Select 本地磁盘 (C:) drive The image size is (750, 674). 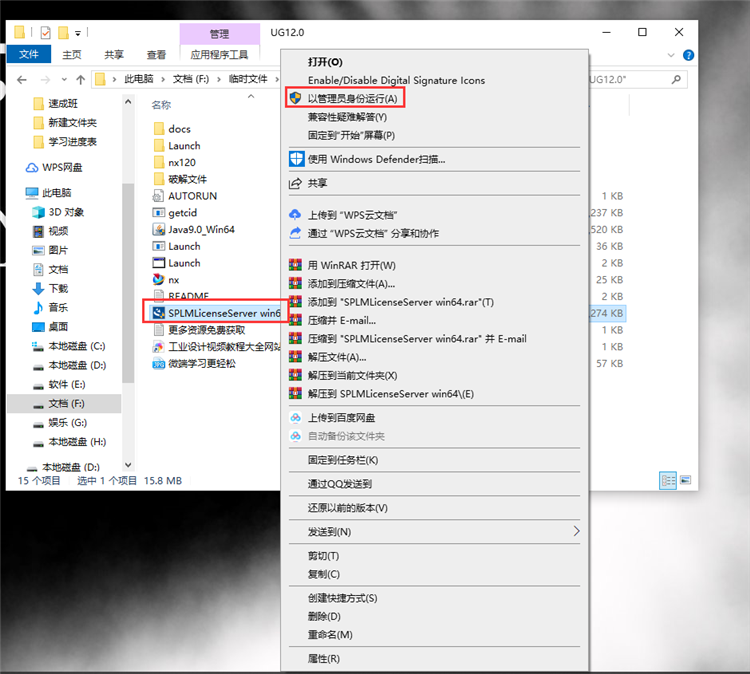[x=68, y=346]
